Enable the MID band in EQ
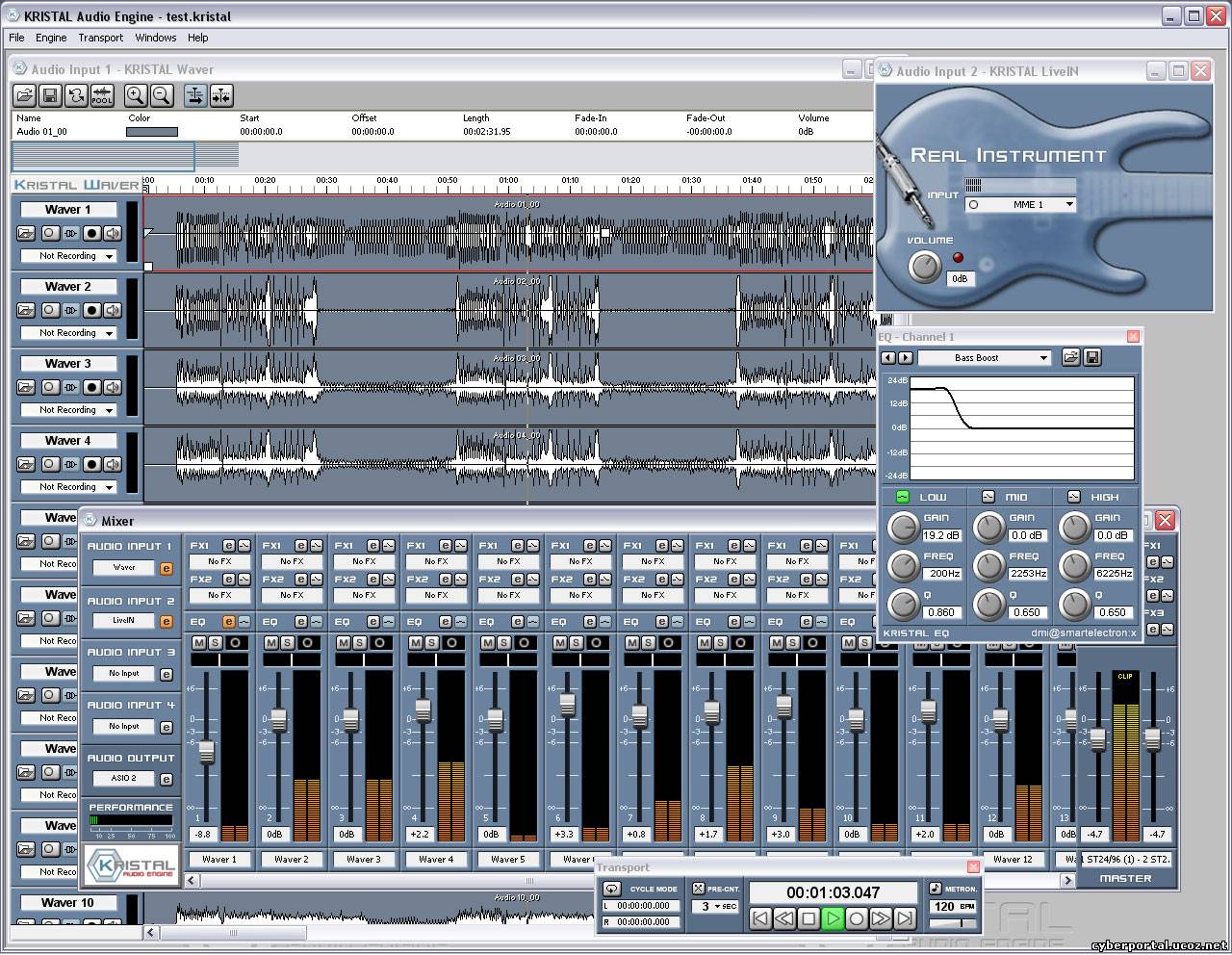This screenshot has width=1232, height=955. pos(988,497)
